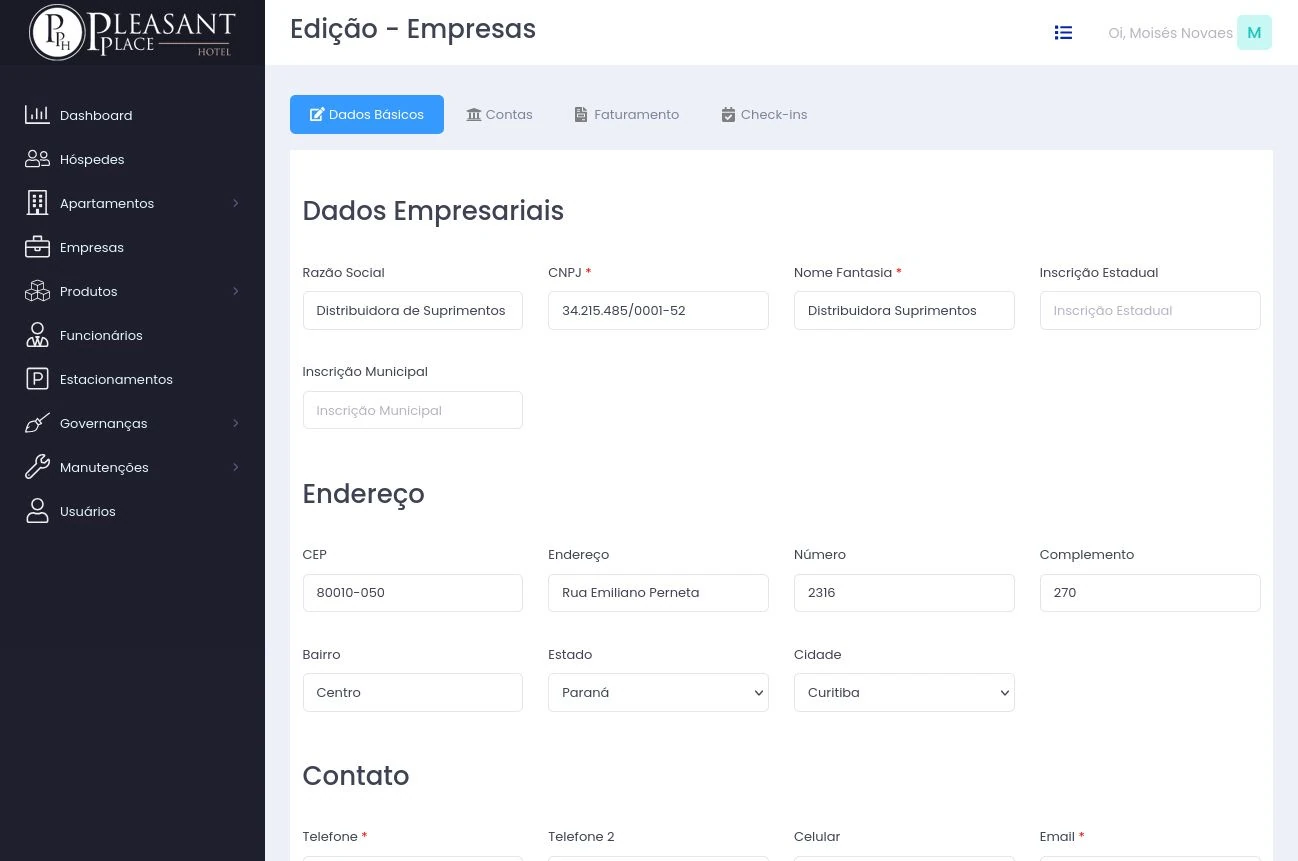The height and width of the screenshot is (861, 1298).
Task: Click the CNPJ input field
Action: [x=658, y=311]
